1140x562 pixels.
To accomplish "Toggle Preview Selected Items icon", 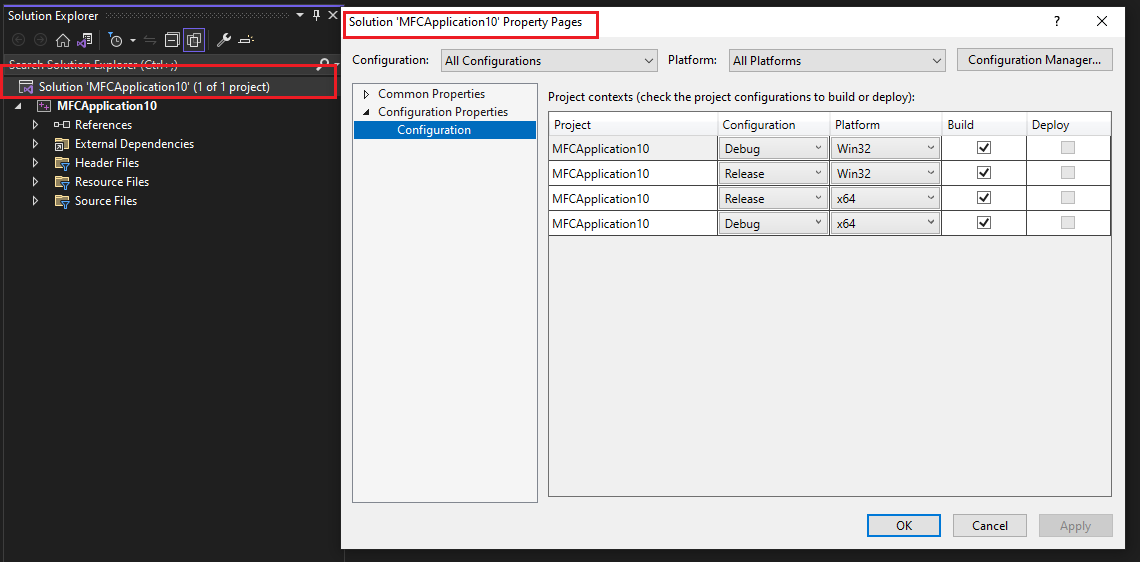I will click(246, 40).
